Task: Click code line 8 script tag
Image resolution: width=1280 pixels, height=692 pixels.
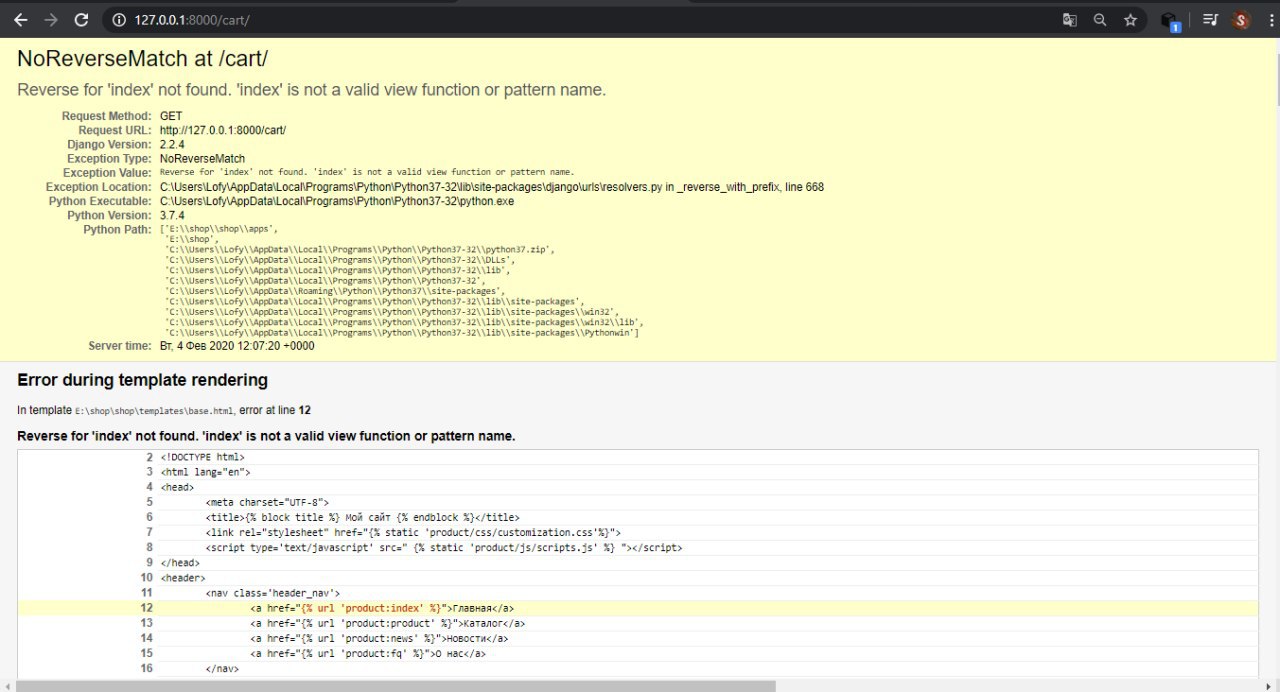Action: coord(638,547)
